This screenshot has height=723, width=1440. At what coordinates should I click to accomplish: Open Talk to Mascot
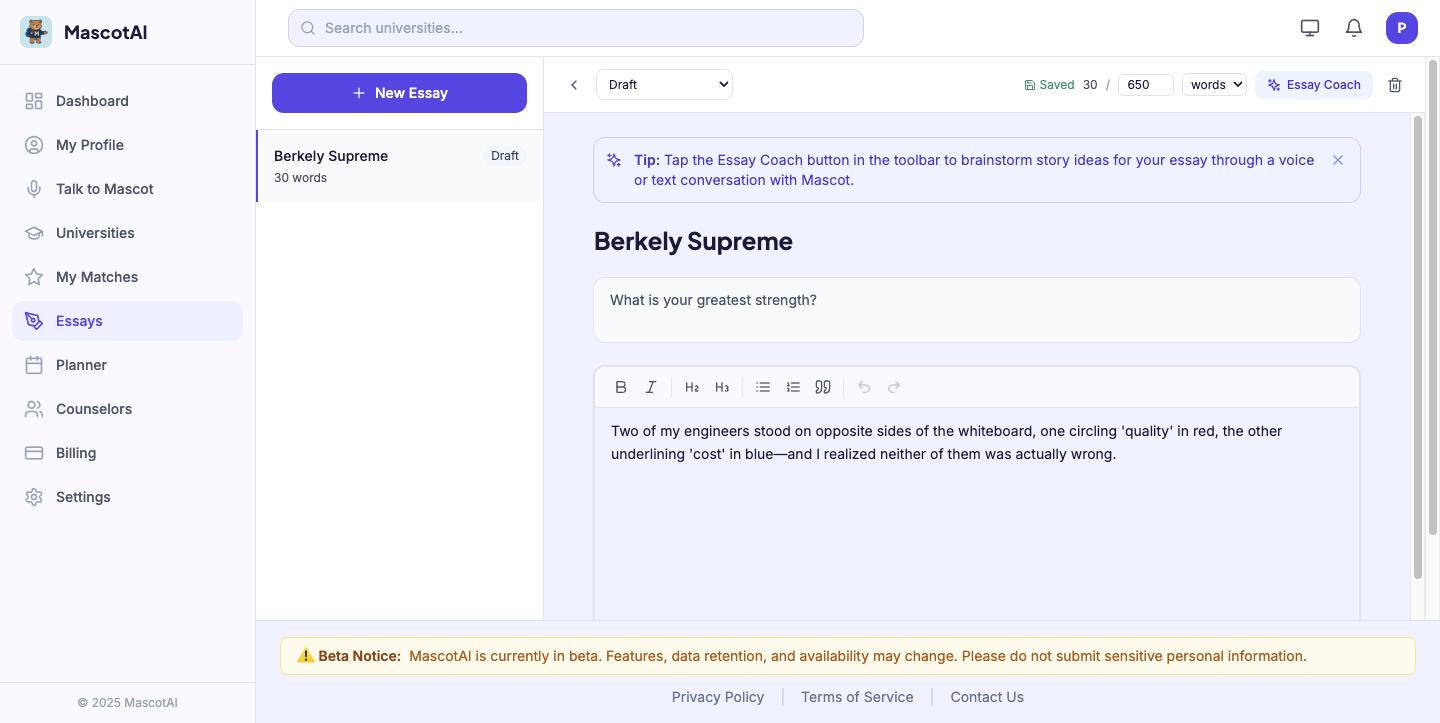pos(127,189)
